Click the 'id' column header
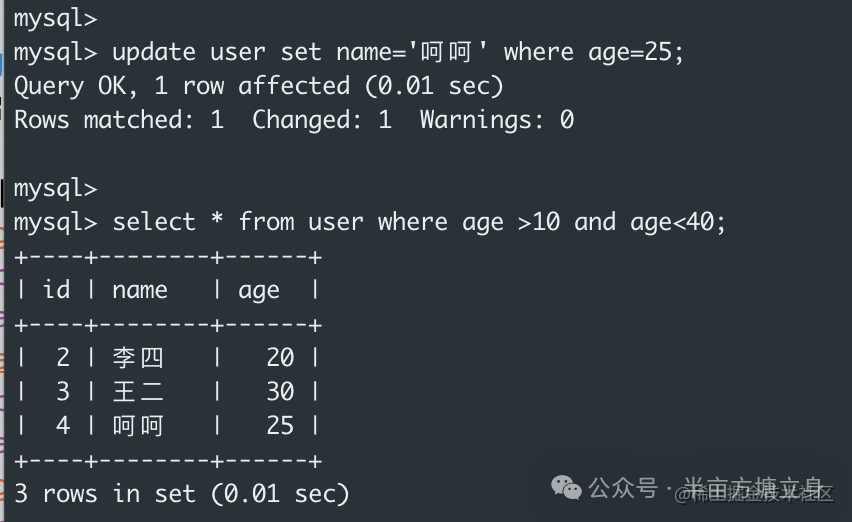The image size is (852, 522). point(57,290)
